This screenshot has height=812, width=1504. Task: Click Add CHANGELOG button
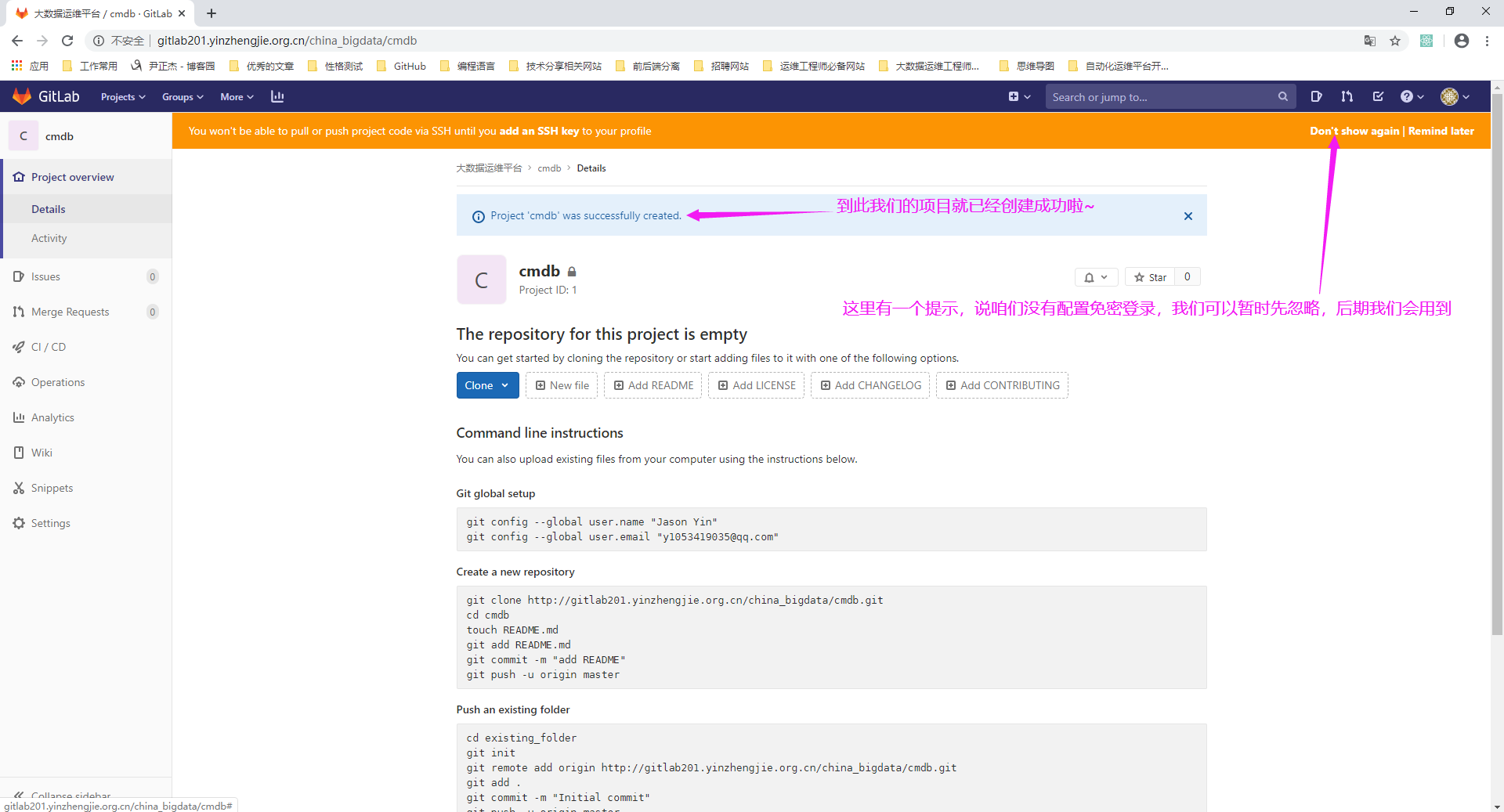click(x=870, y=385)
